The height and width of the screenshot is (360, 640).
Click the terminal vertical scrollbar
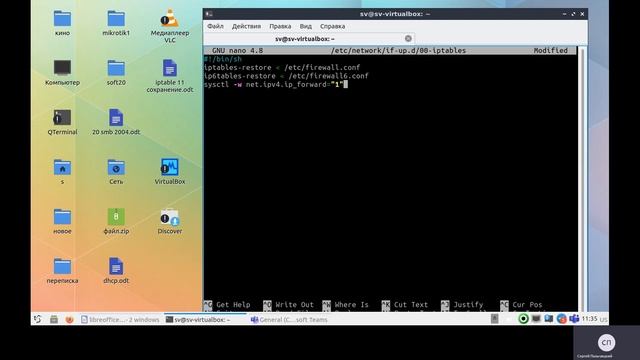[582, 179]
